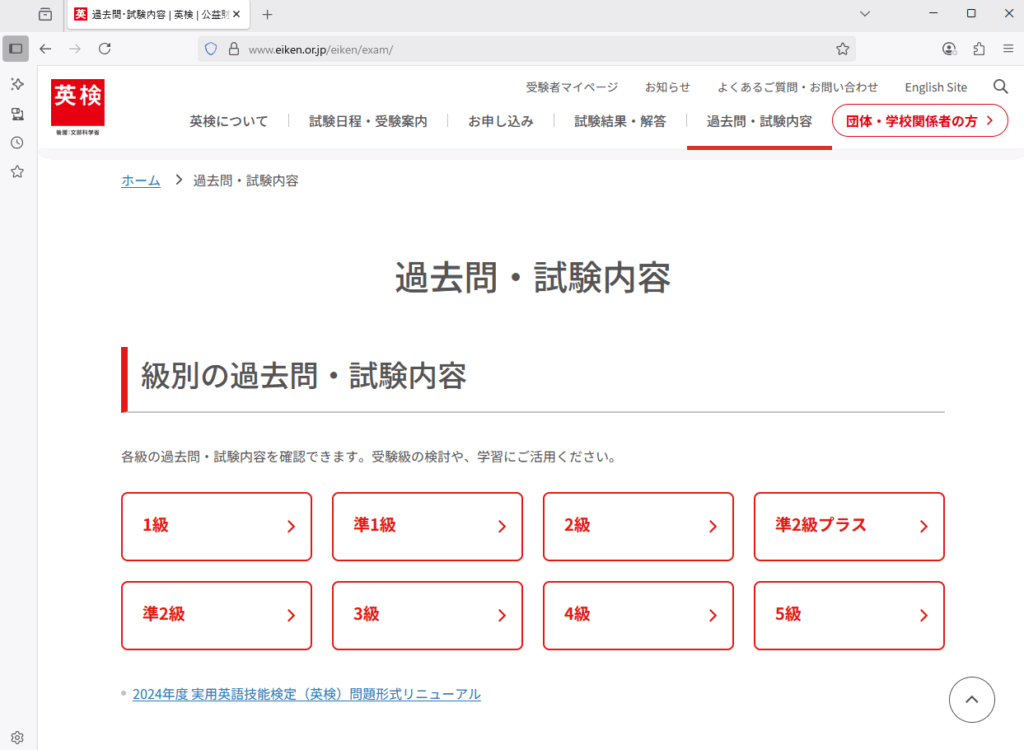Open よくあるご質問・お問い合わせ link
Screen dimensions: 1024x750
[797, 88]
